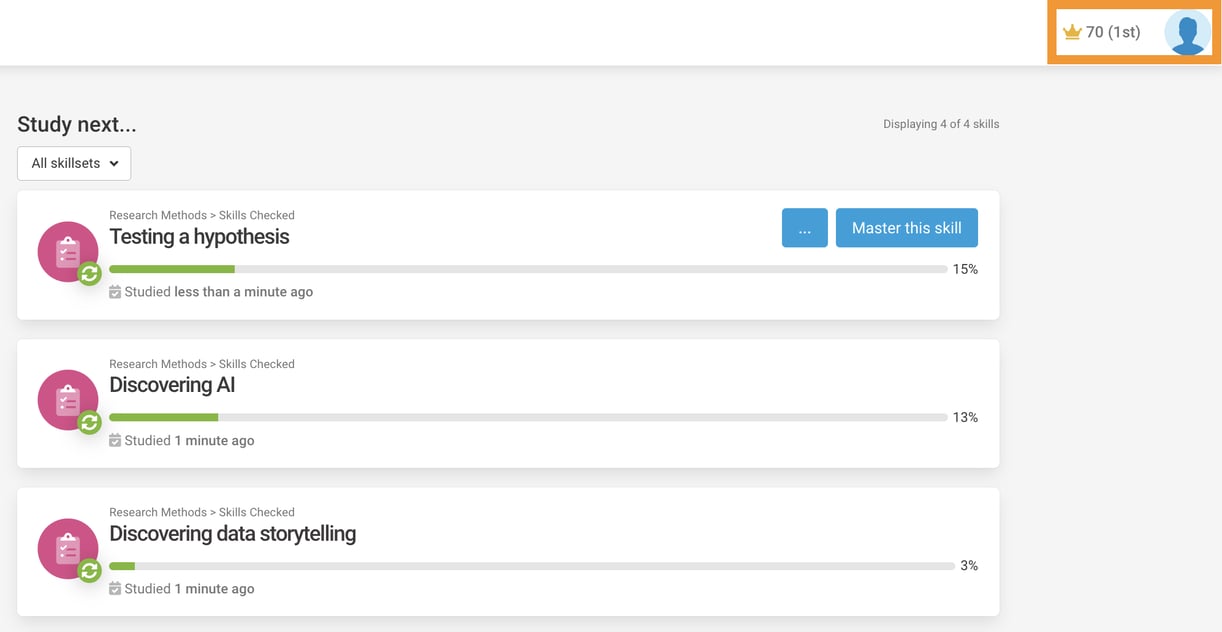Open the three-dots more options button

click(x=804, y=228)
